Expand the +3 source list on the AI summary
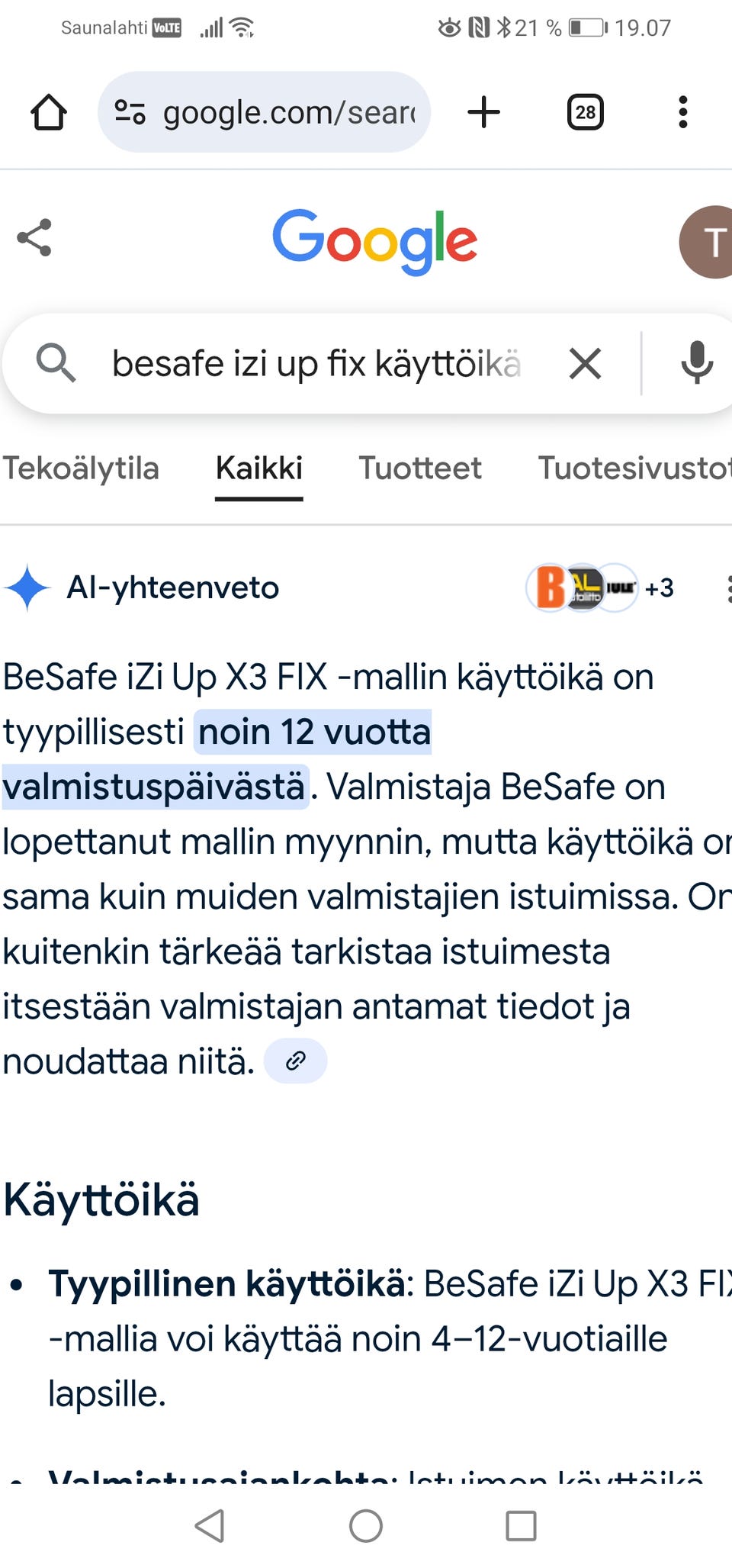This screenshot has width=732, height=1568. tap(658, 588)
